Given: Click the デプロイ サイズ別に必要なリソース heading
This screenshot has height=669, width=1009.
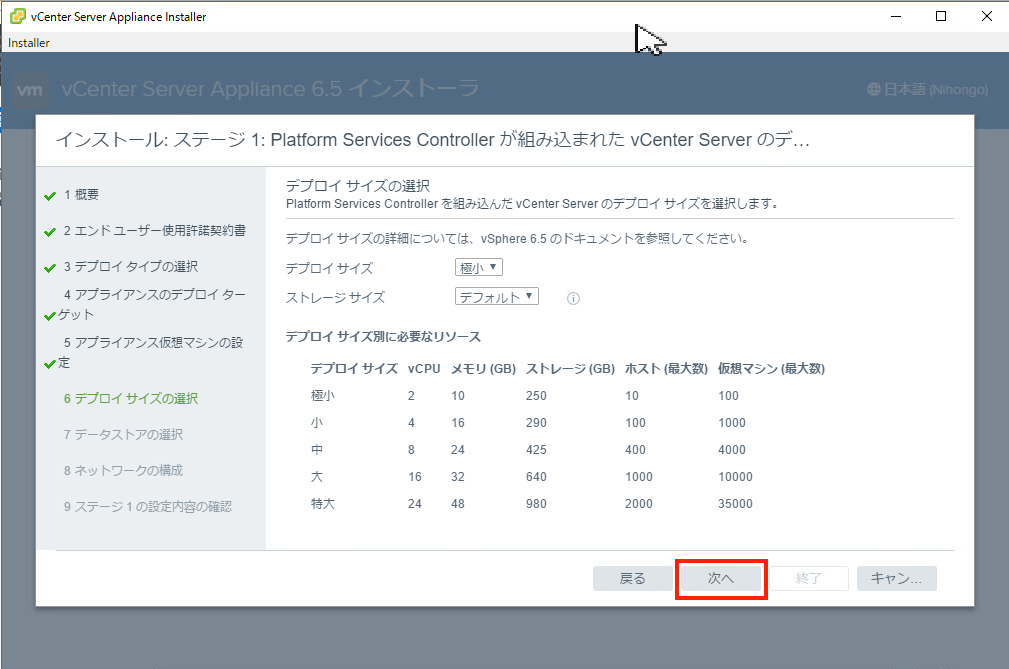Looking at the screenshot, I should 383,336.
